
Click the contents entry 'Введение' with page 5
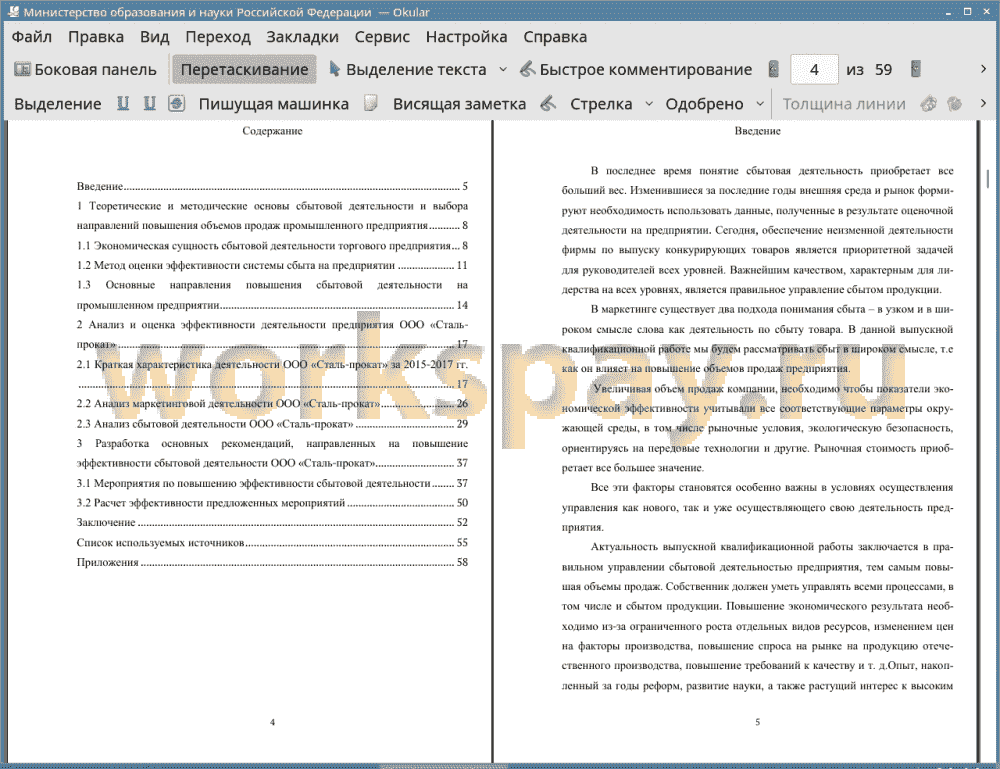(272, 186)
